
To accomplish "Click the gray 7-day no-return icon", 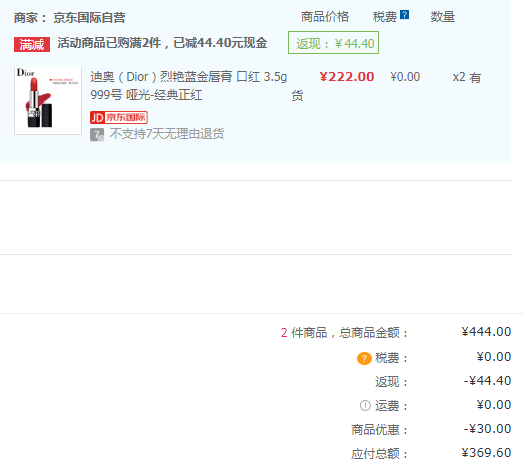I will [97, 135].
